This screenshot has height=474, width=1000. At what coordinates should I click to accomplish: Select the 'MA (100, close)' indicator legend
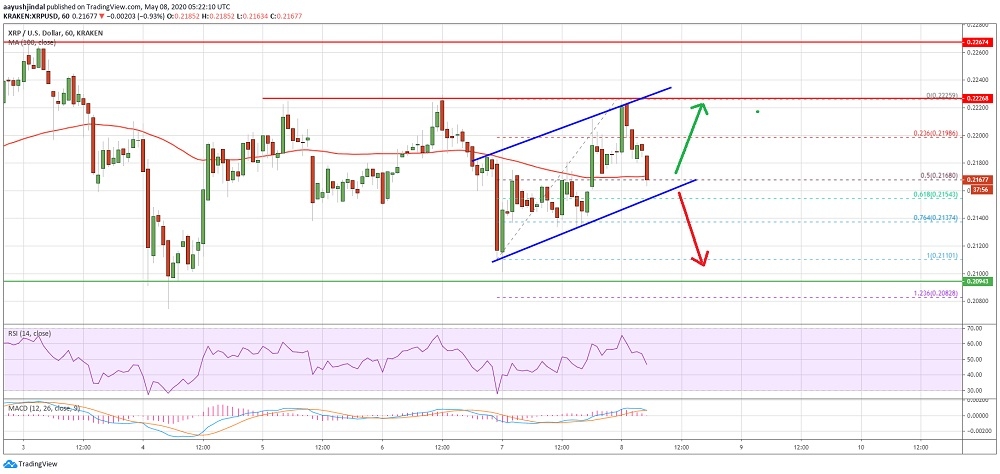[31, 42]
